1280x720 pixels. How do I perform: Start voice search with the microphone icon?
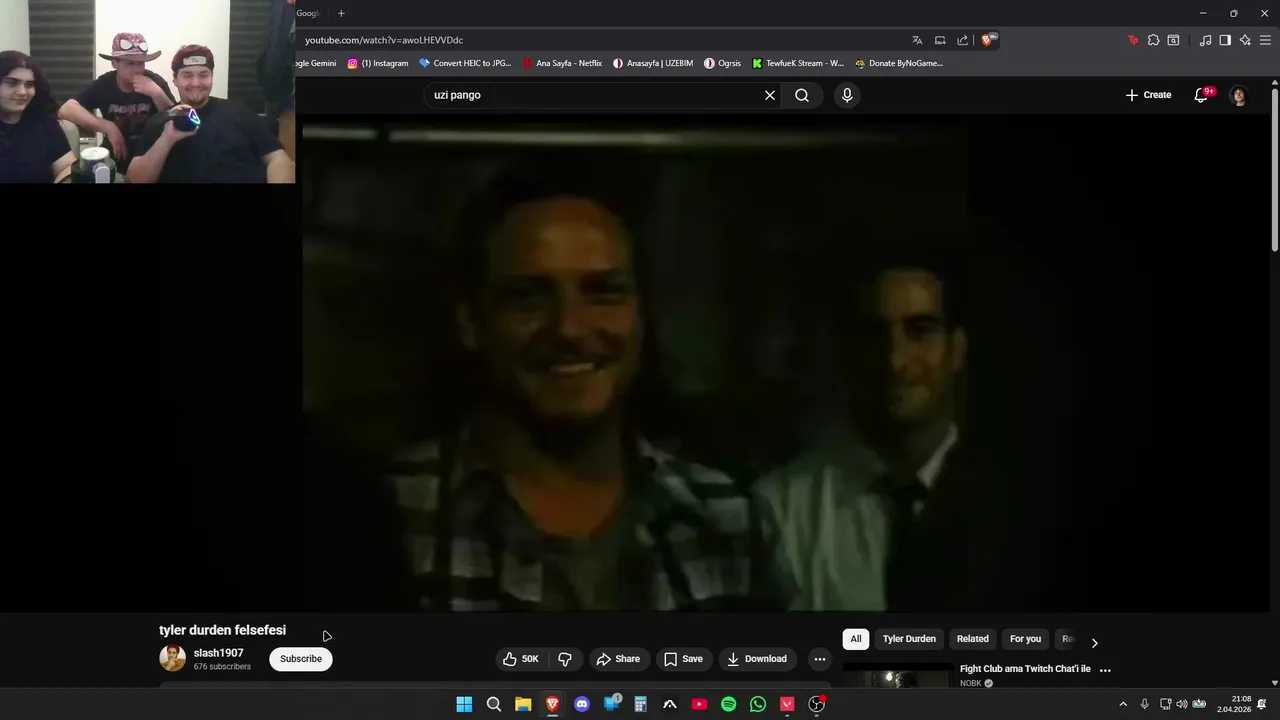tap(847, 95)
